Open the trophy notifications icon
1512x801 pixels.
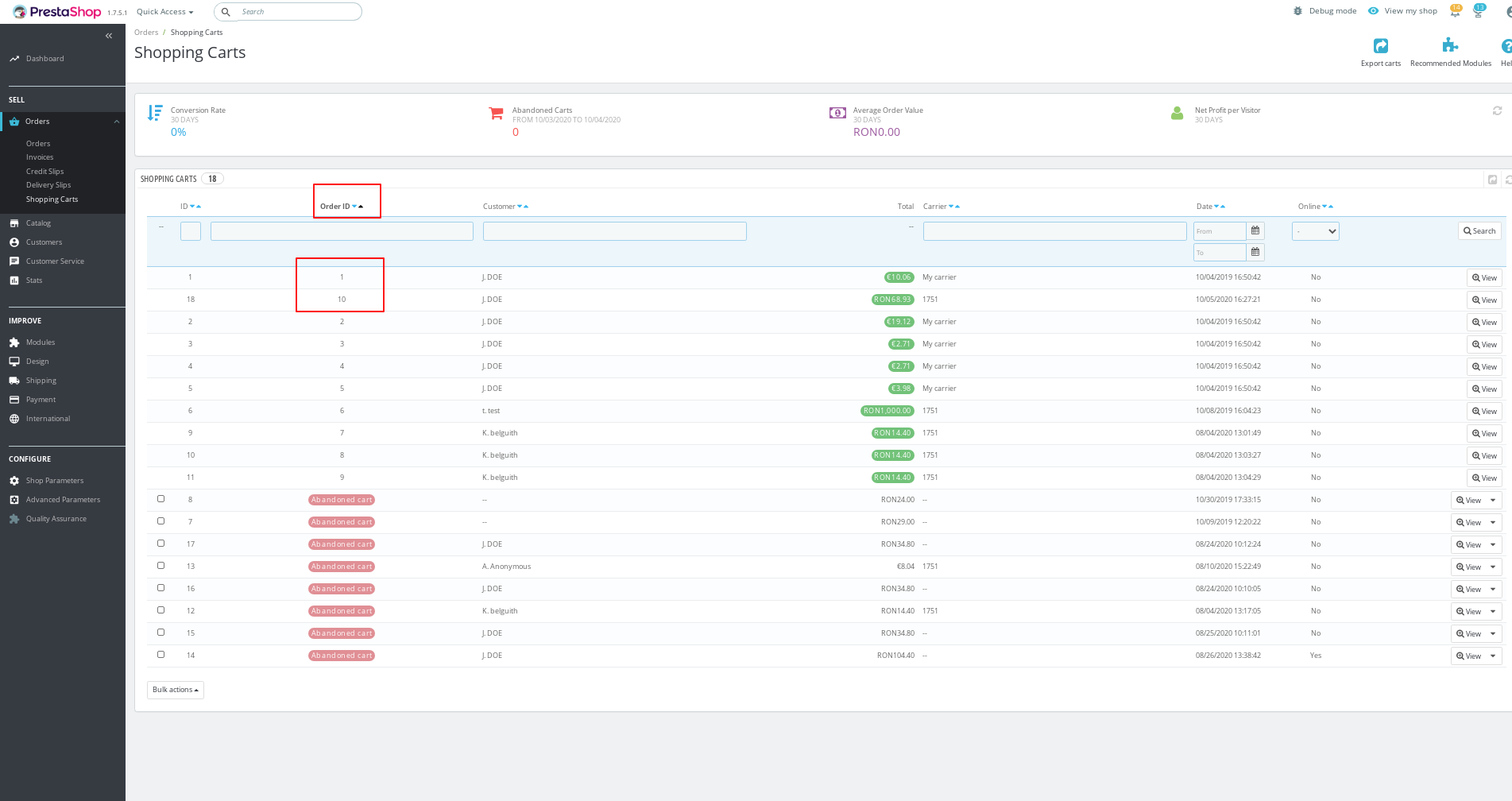pos(1479,11)
